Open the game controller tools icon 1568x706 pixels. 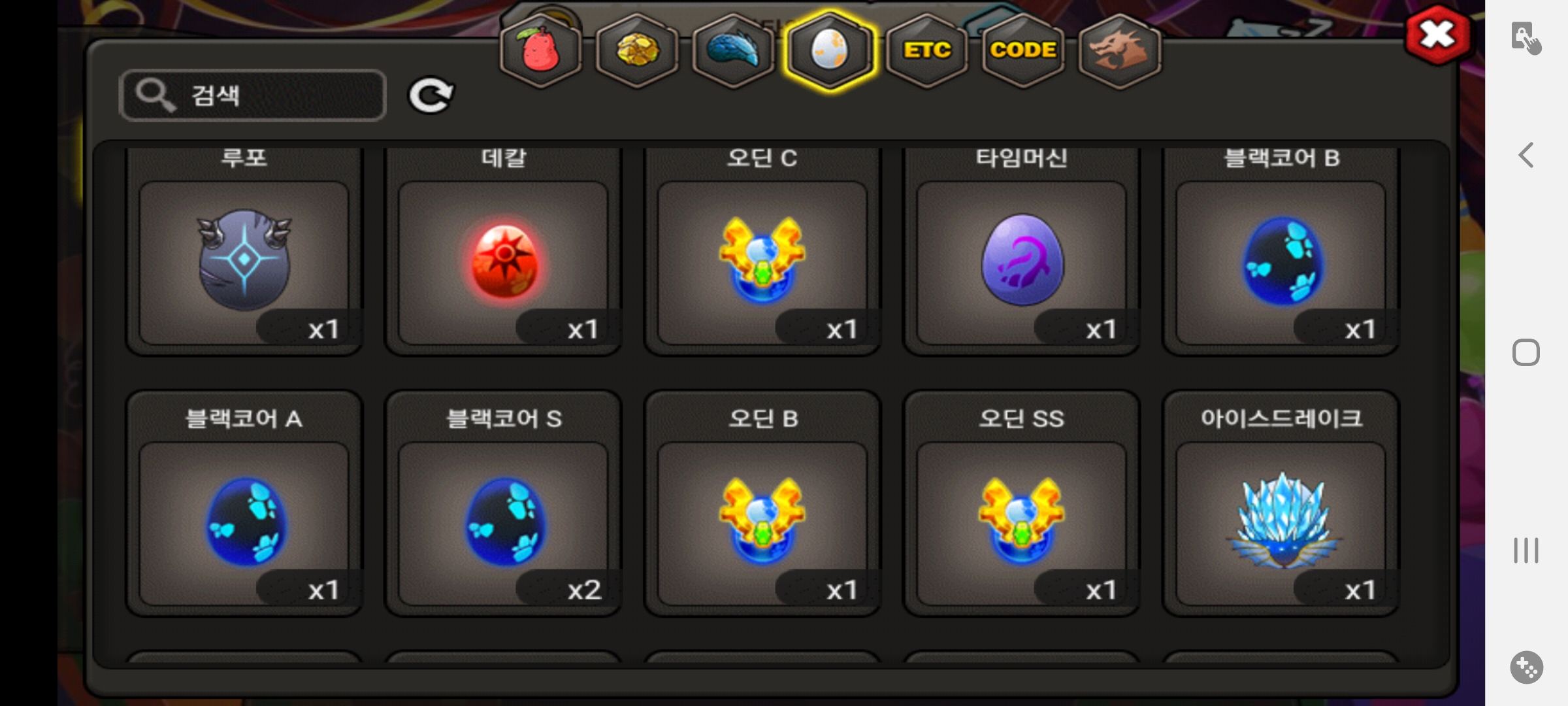(x=1526, y=667)
